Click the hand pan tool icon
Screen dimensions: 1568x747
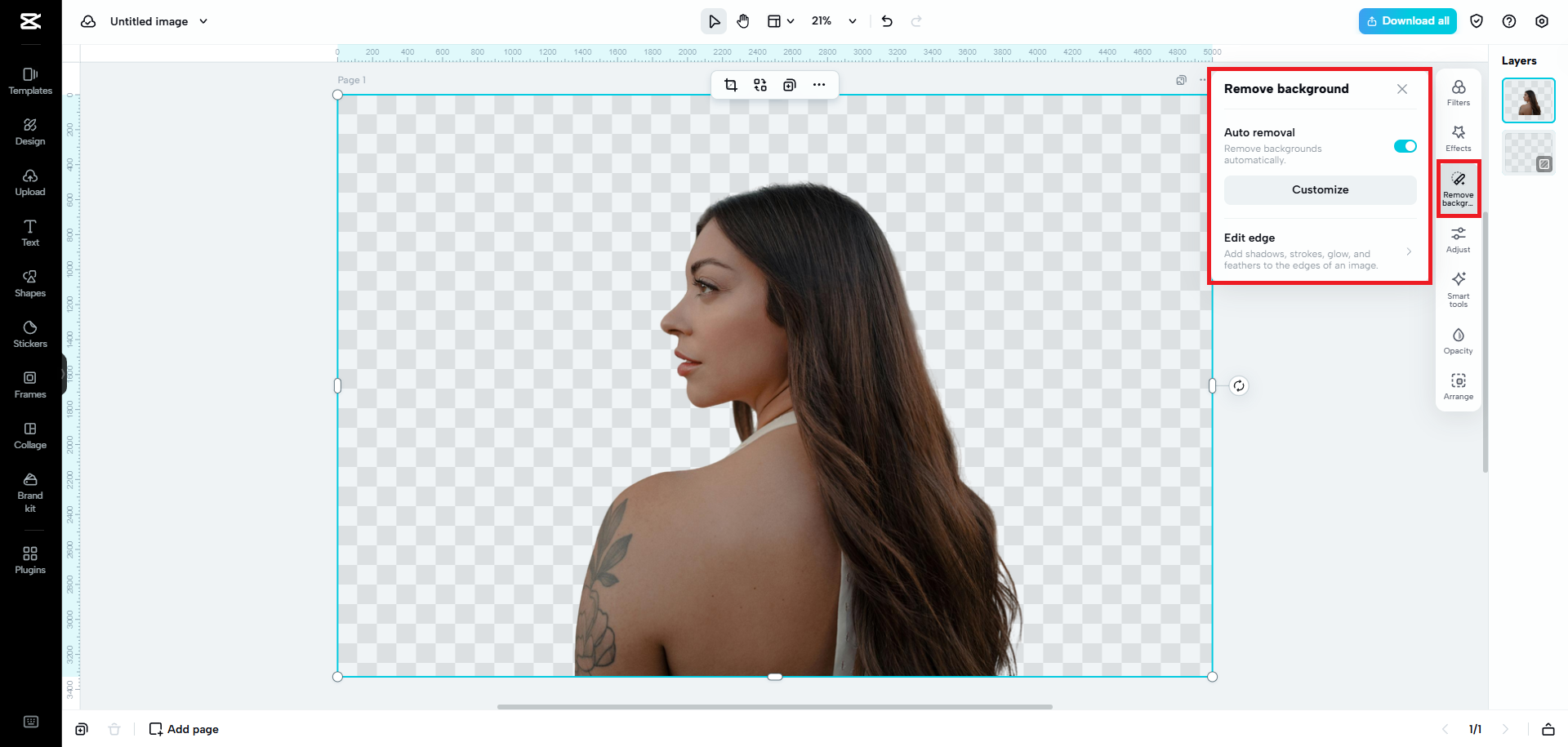(x=743, y=21)
